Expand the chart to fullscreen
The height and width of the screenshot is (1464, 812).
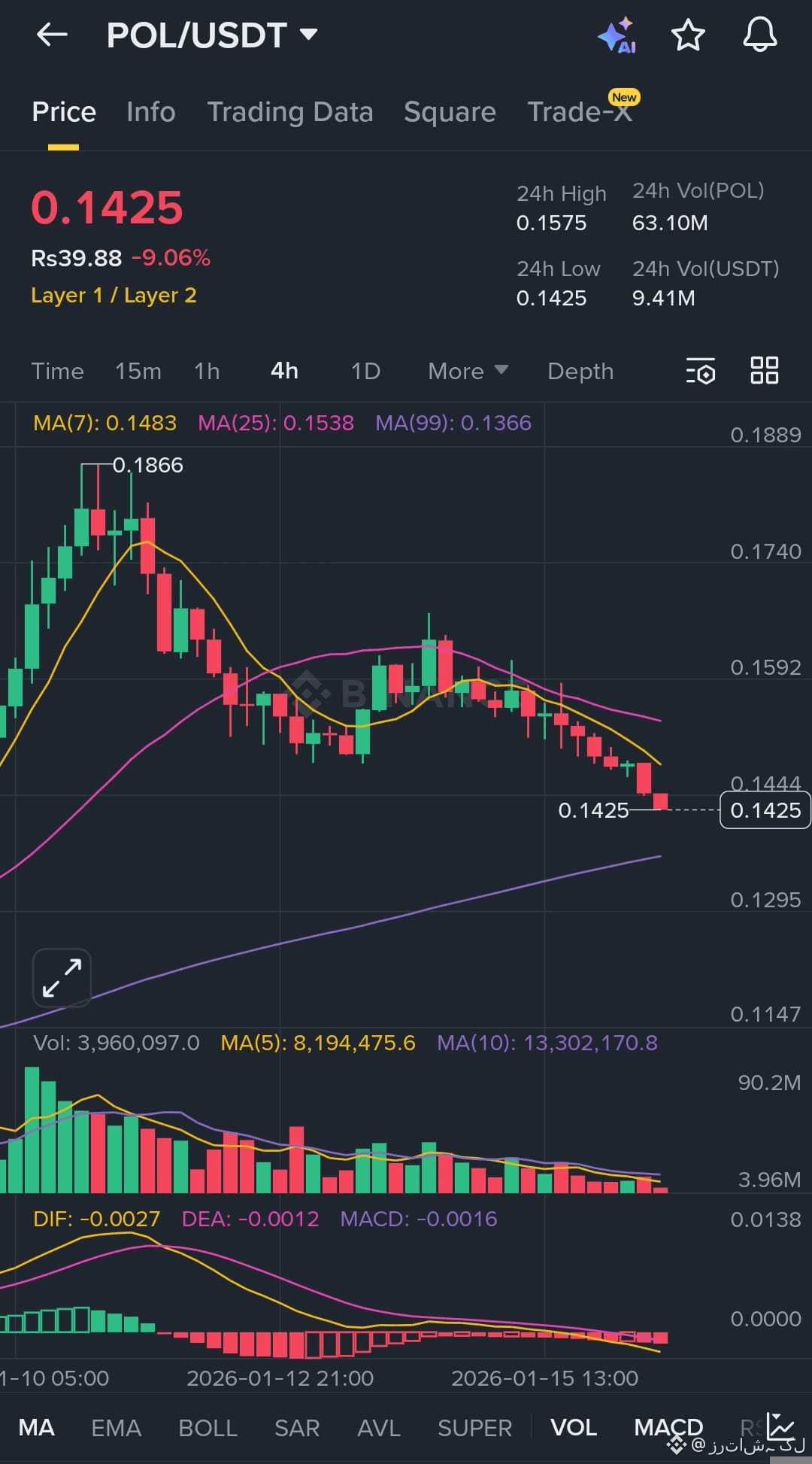[x=62, y=977]
